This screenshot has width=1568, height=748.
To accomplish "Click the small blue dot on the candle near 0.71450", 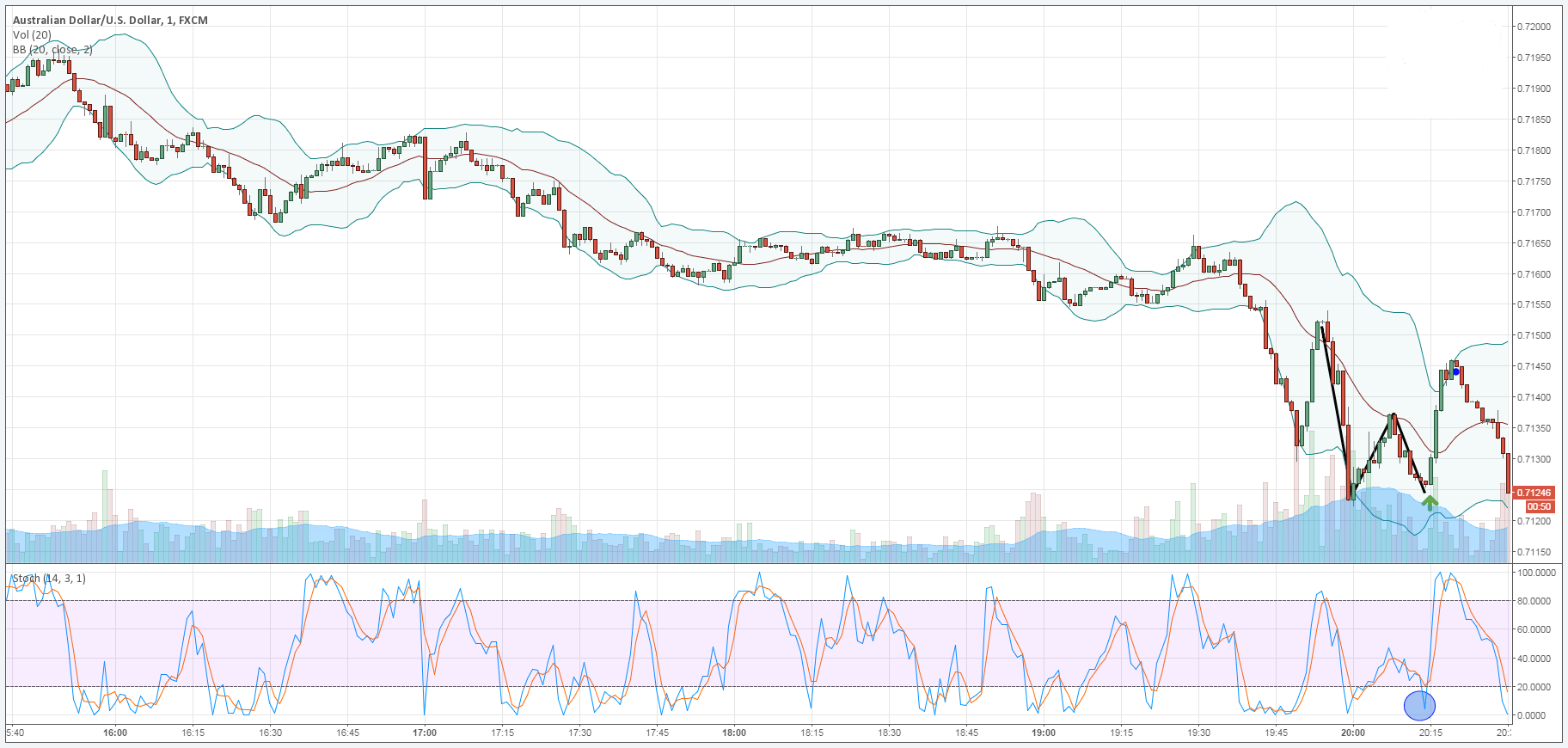I will [1456, 371].
